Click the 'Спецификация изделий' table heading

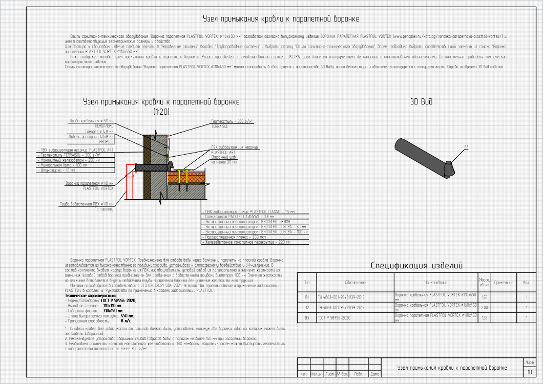tap(416, 266)
